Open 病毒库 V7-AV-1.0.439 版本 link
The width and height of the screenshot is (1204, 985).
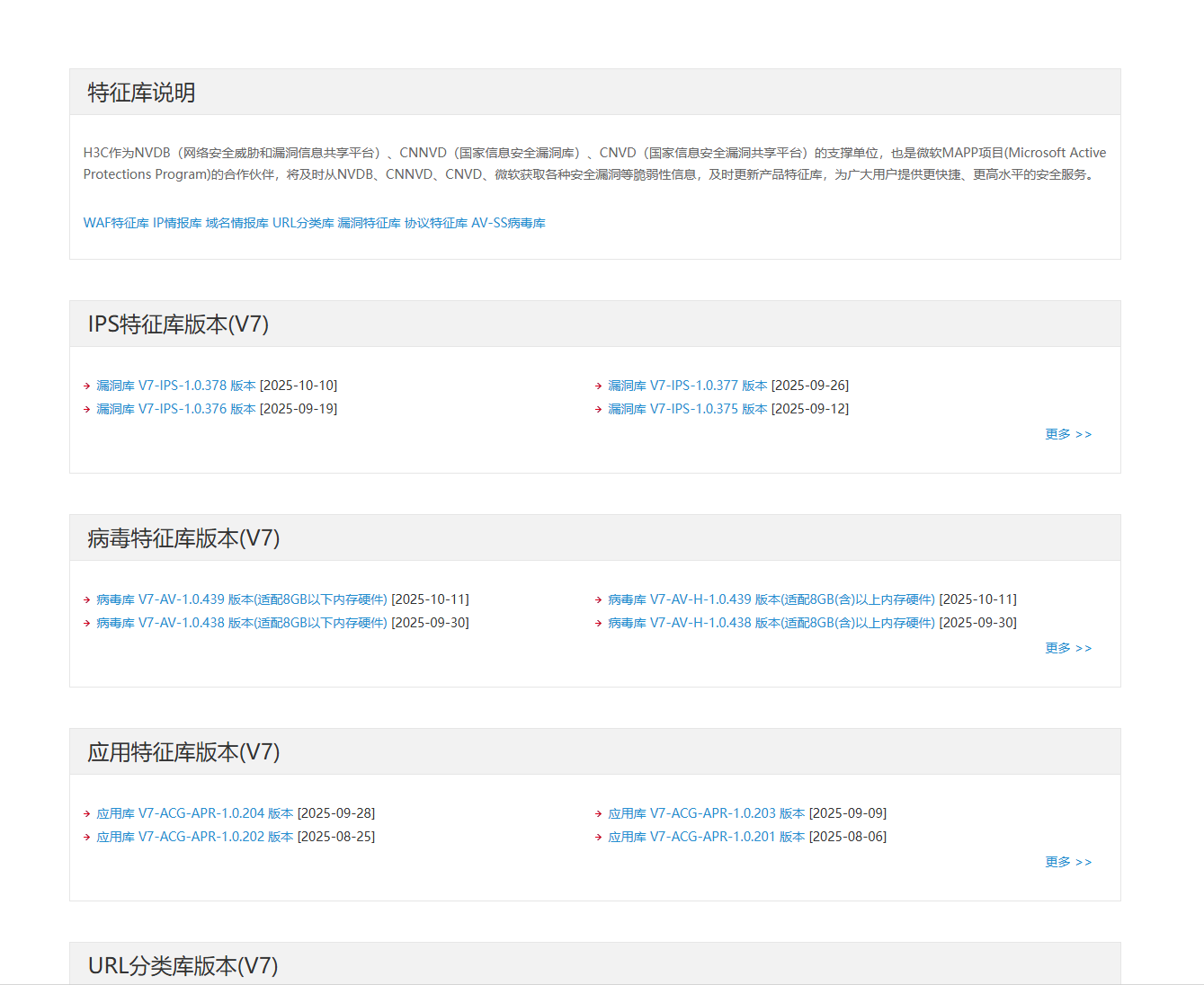pos(242,599)
